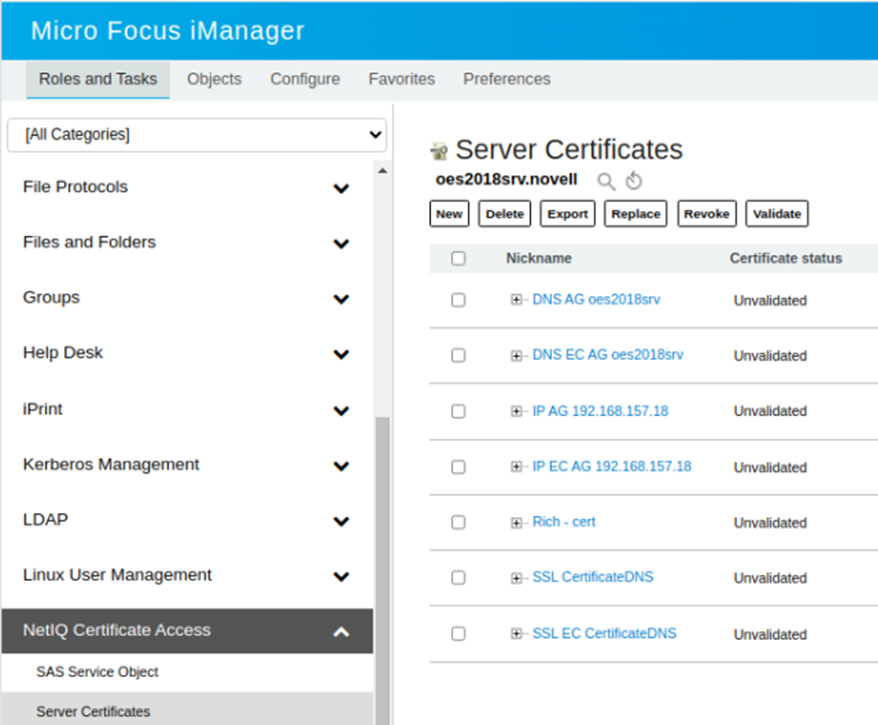Check the select-all checkbox in table header
878x725 pixels.
pyautogui.click(x=458, y=258)
